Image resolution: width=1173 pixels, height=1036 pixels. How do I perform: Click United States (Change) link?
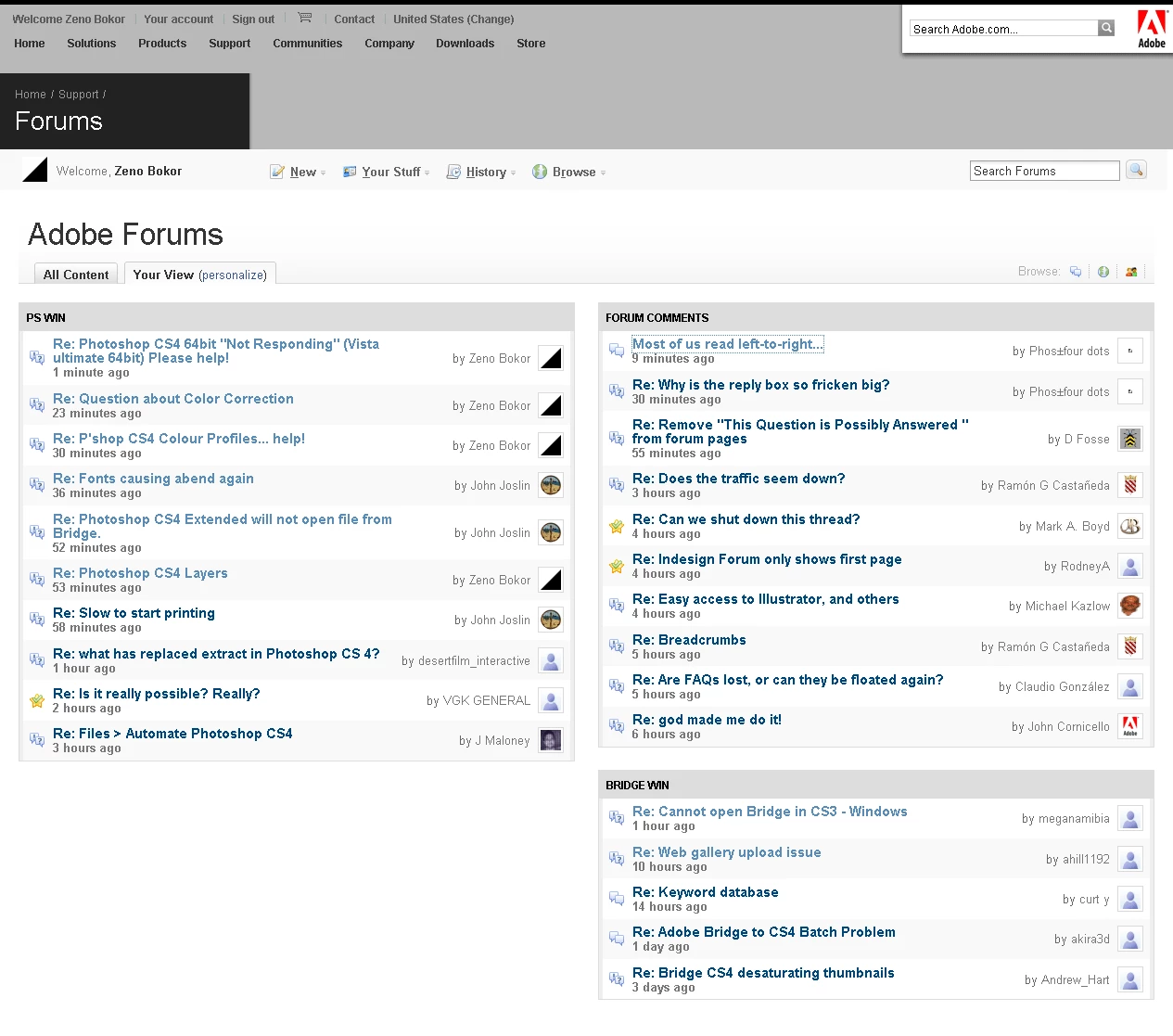pos(453,19)
